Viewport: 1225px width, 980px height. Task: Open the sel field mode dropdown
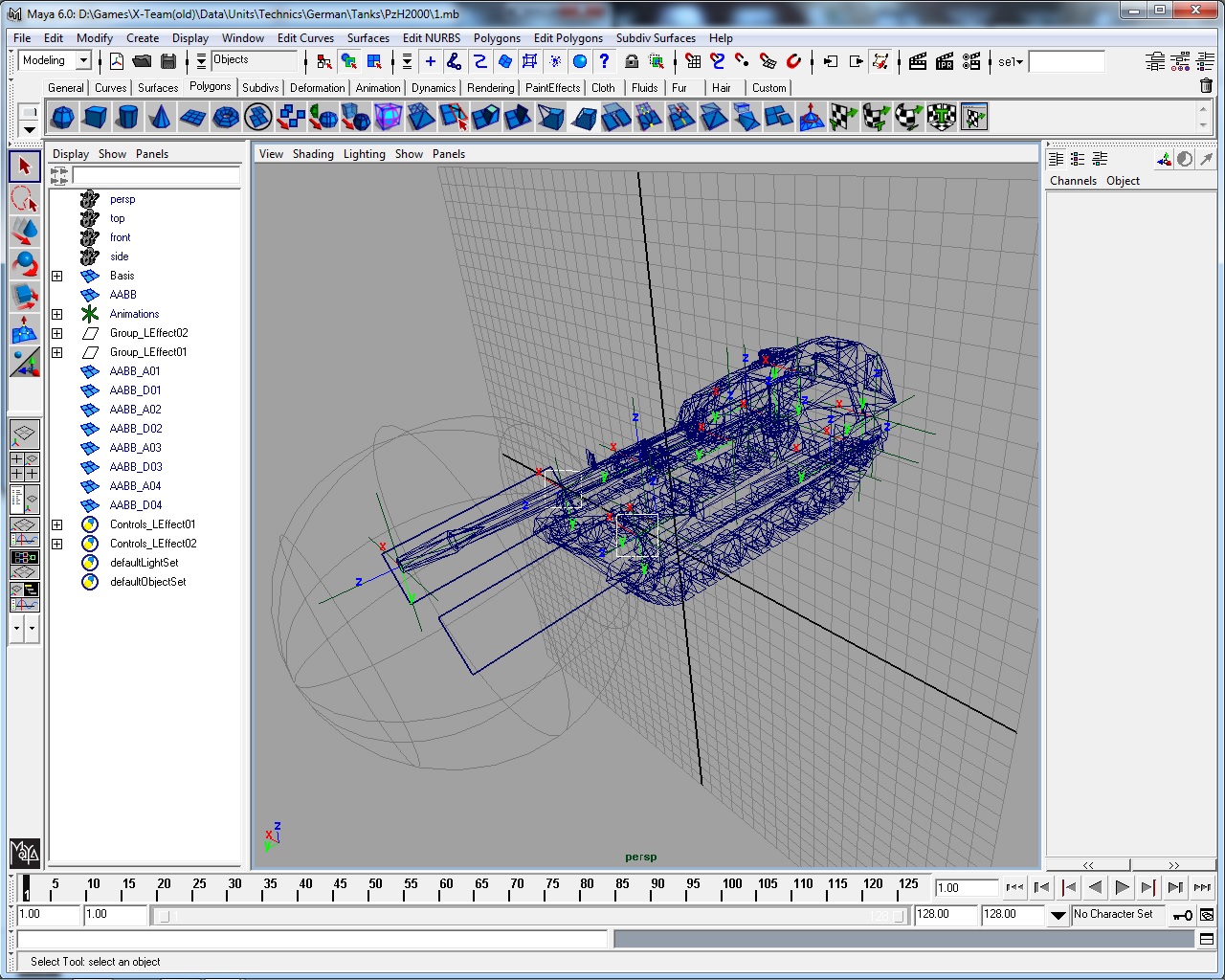[1011, 61]
